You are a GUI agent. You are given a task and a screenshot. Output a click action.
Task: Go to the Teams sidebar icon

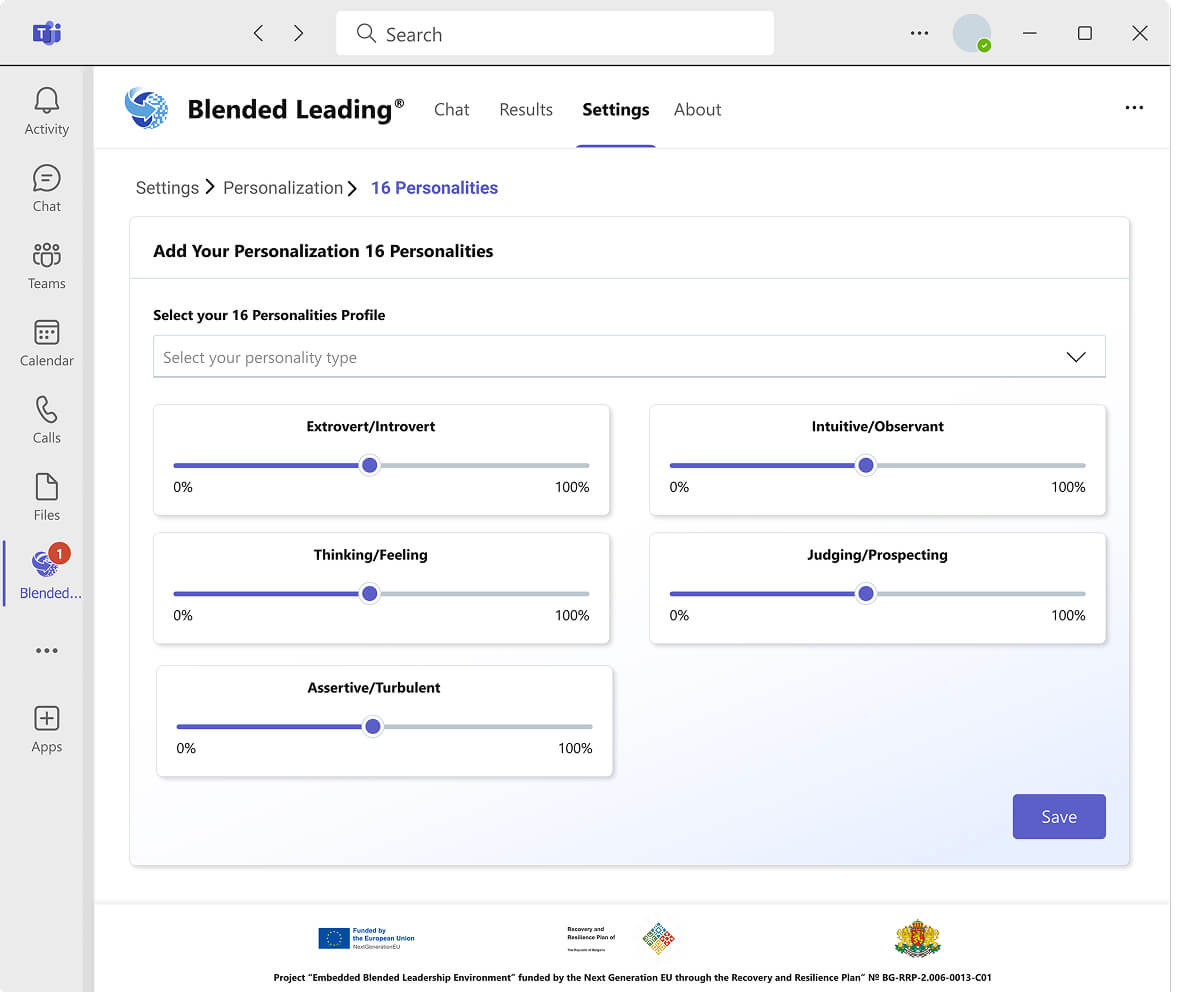[46, 256]
